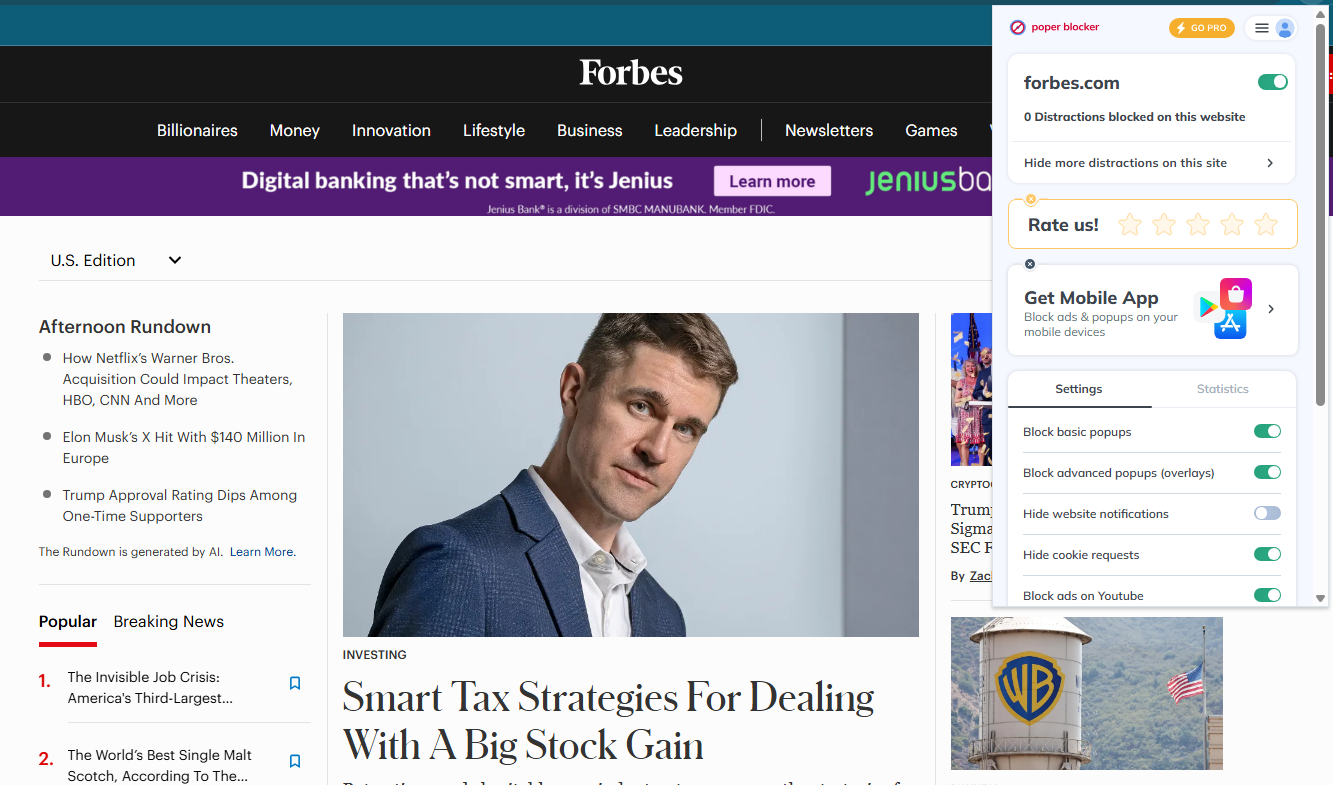The width and height of the screenshot is (1333, 785).
Task: Switch to the Statistics tab
Action: 1222,389
